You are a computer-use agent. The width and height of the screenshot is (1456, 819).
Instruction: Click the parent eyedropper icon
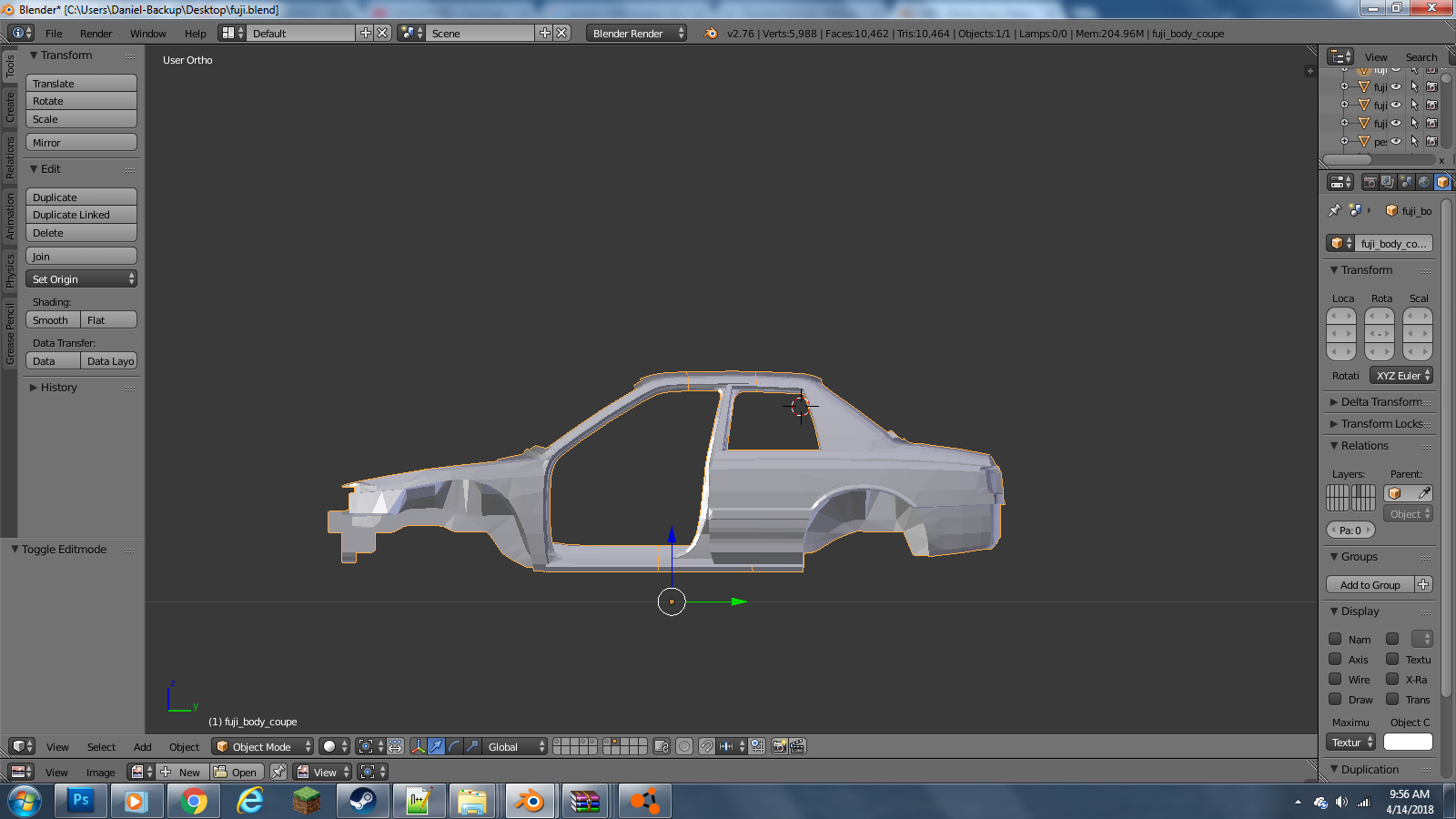pyautogui.click(x=1424, y=493)
